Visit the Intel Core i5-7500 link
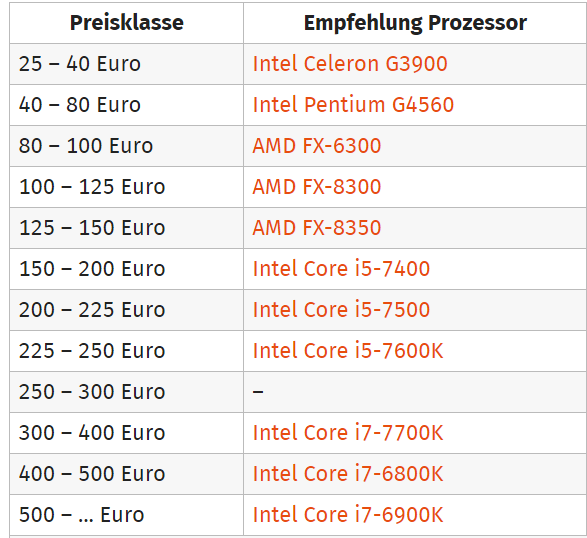Image resolution: width=587 pixels, height=538 pixels. [x=341, y=310]
